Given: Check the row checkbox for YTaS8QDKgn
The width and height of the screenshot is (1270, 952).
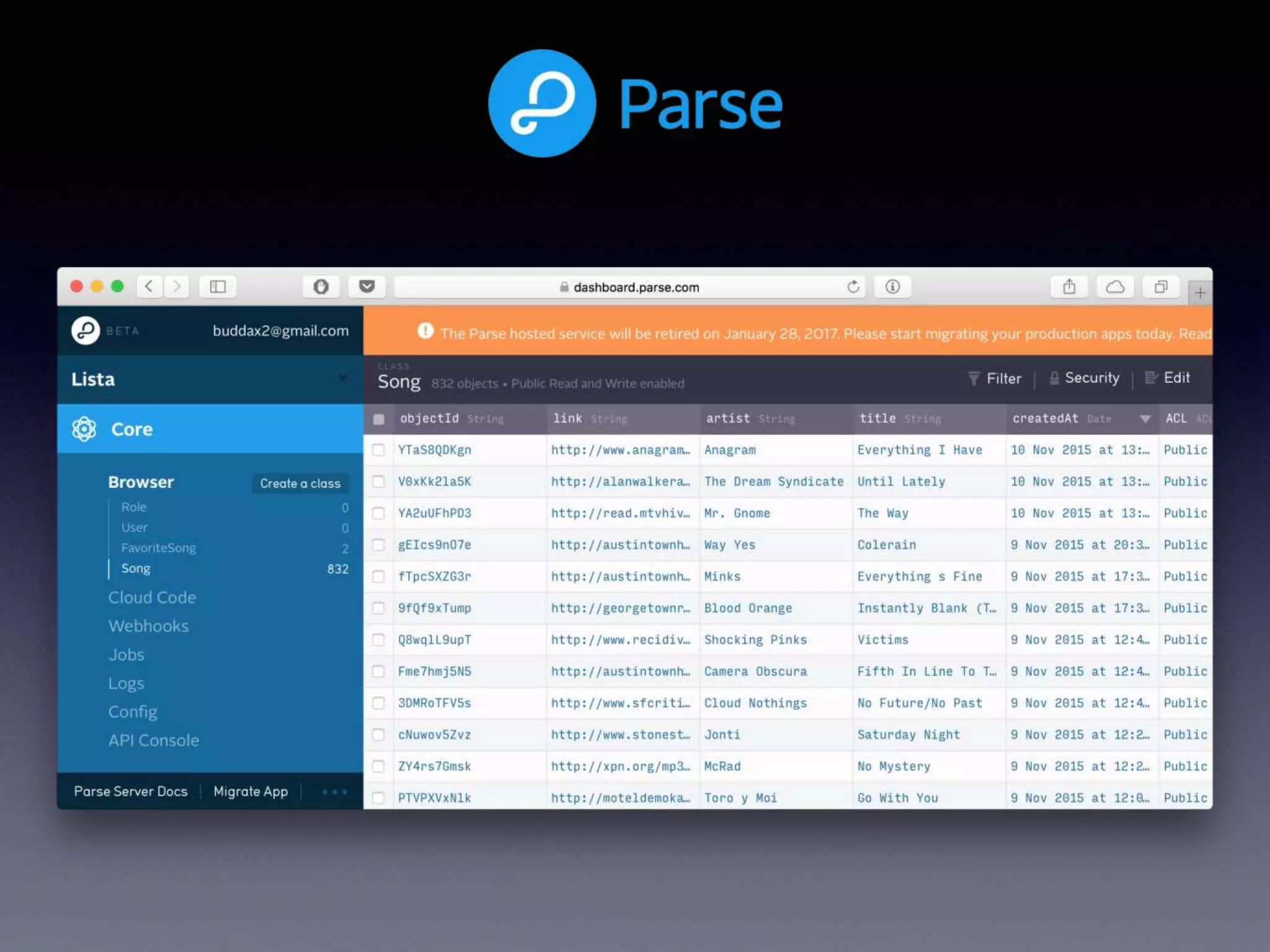Looking at the screenshot, I should pyautogui.click(x=378, y=450).
